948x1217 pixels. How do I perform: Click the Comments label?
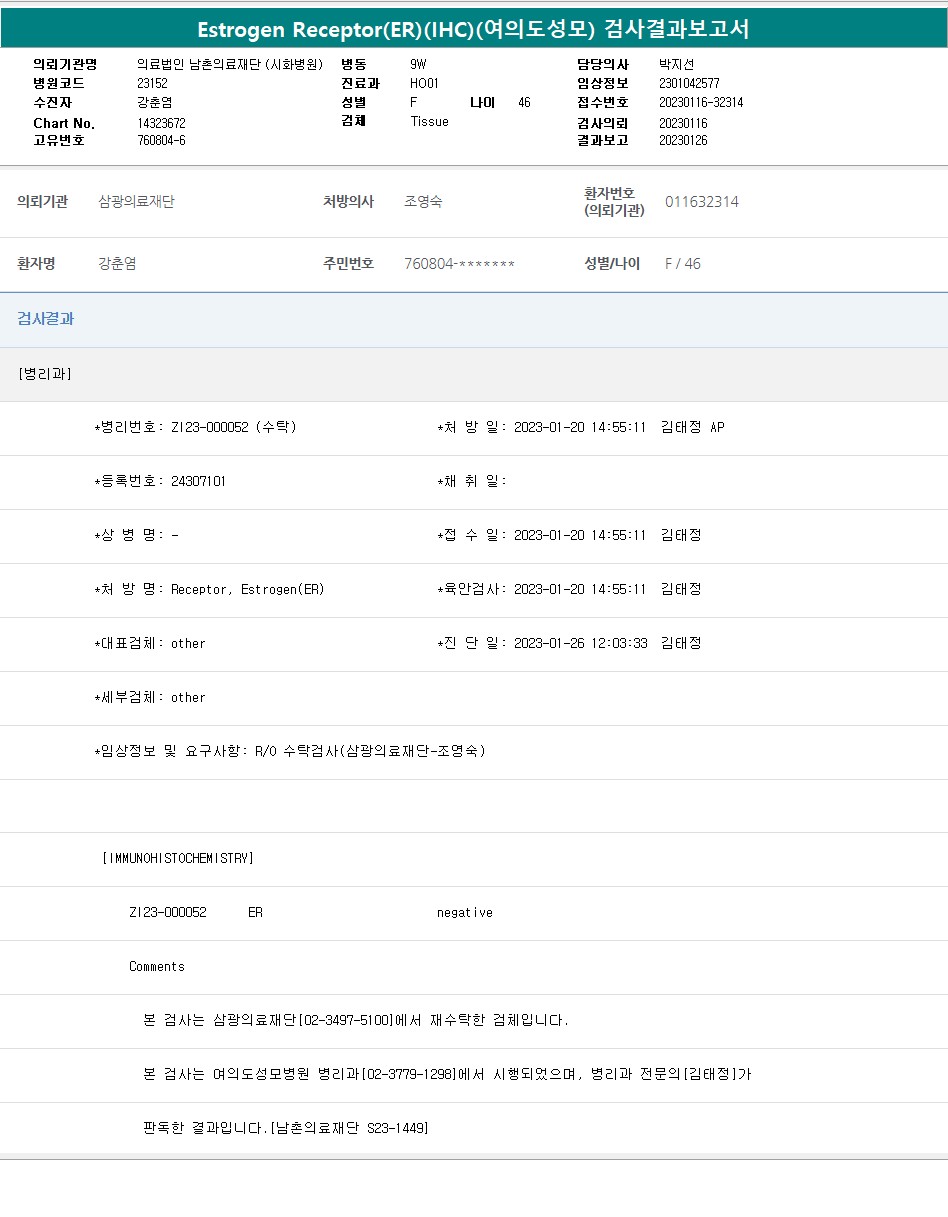tap(157, 967)
